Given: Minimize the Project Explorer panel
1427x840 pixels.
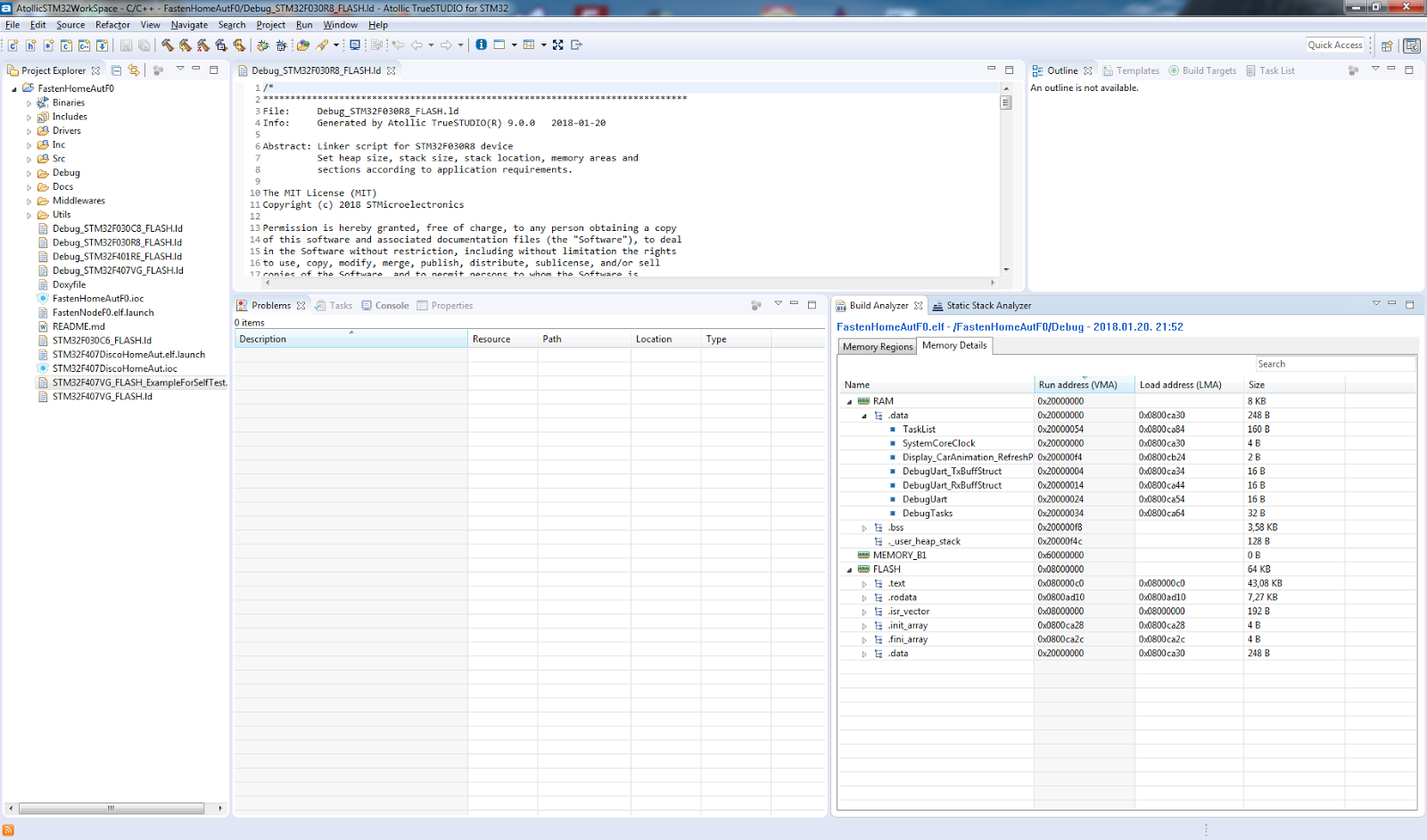Looking at the screenshot, I should pos(196,69).
